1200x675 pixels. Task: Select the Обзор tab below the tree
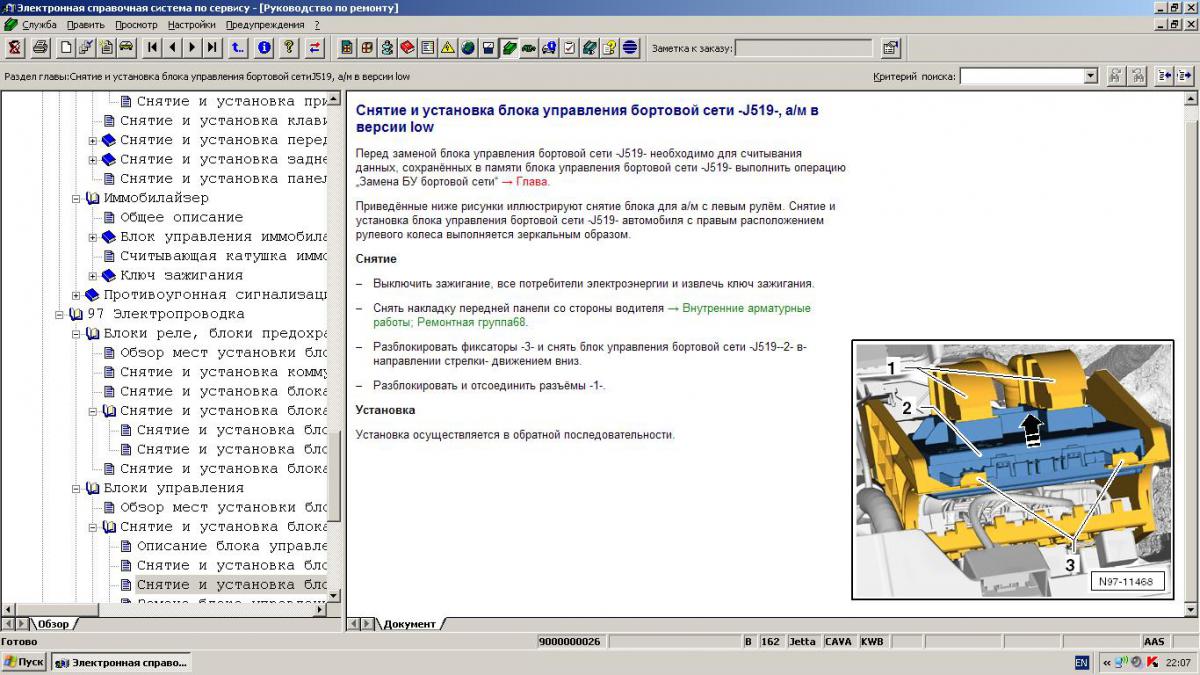(x=53, y=624)
